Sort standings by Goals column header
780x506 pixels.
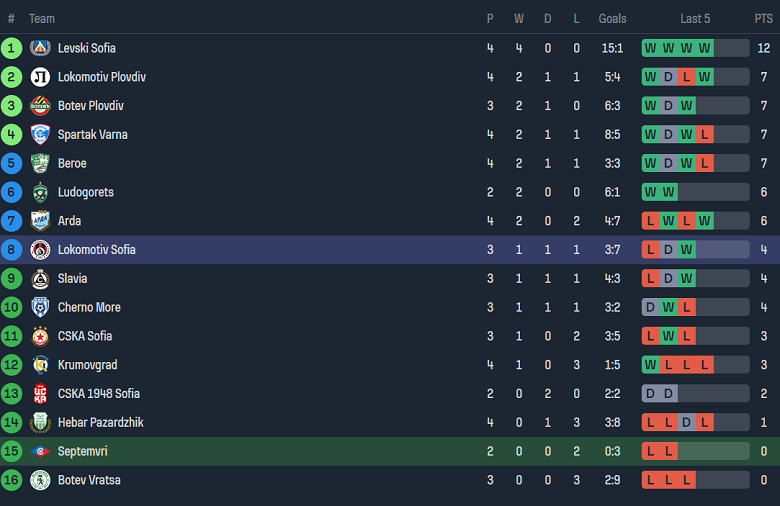612,19
